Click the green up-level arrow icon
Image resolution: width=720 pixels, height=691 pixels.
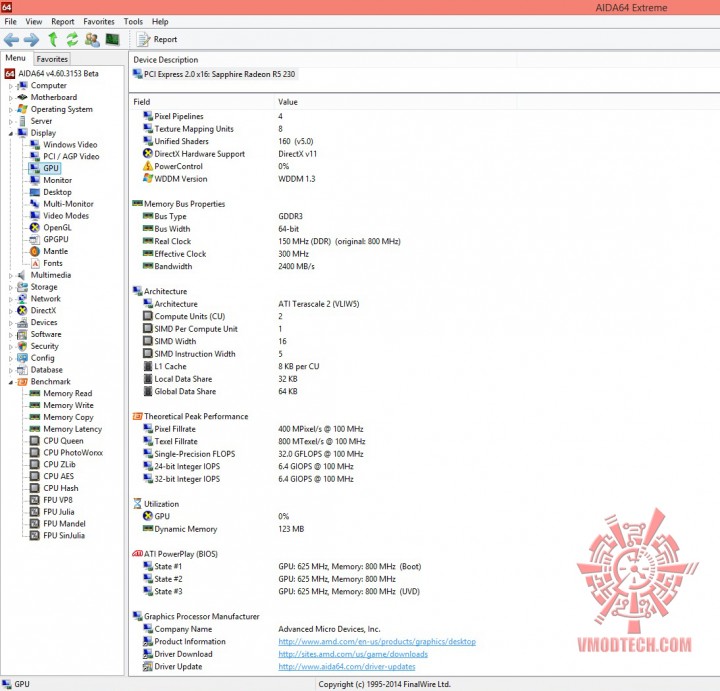pos(53,39)
